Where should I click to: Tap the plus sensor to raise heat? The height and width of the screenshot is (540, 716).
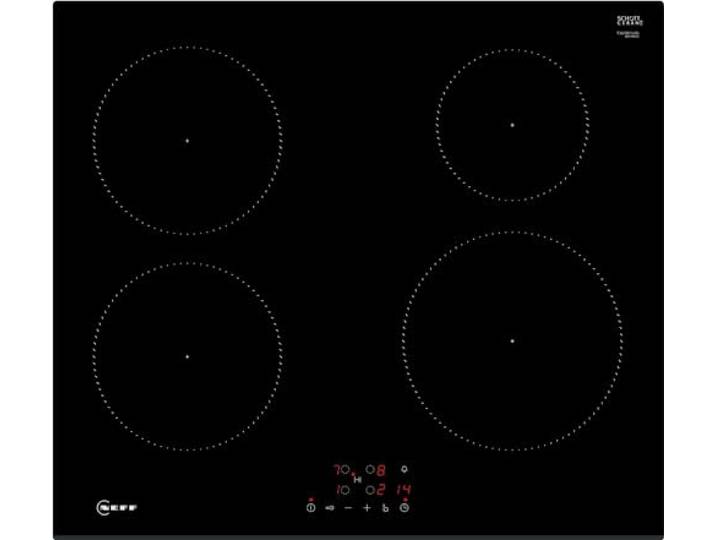tap(367, 508)
